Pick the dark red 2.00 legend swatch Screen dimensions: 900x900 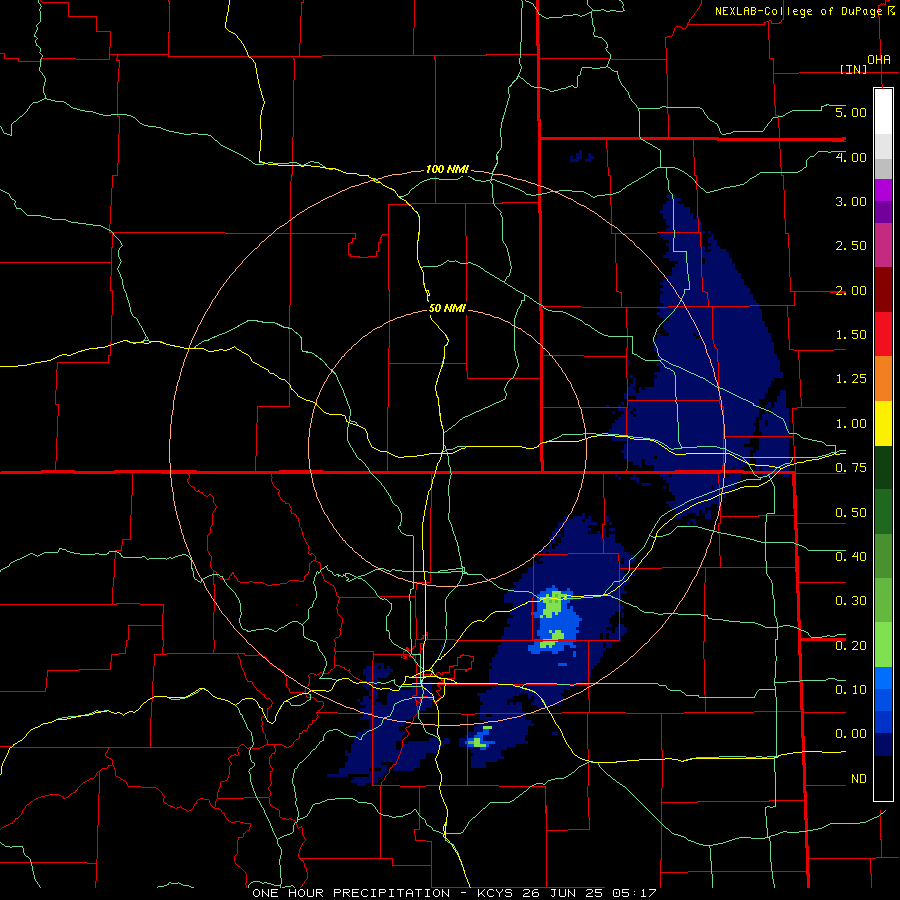coord(883,290)
